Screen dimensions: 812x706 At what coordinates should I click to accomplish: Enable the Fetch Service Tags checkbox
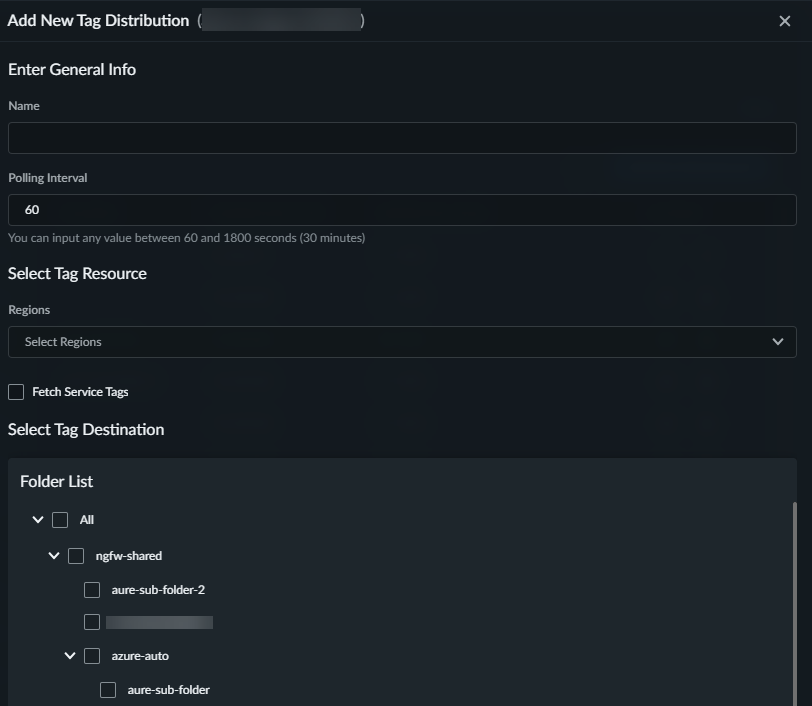[16, 392]
